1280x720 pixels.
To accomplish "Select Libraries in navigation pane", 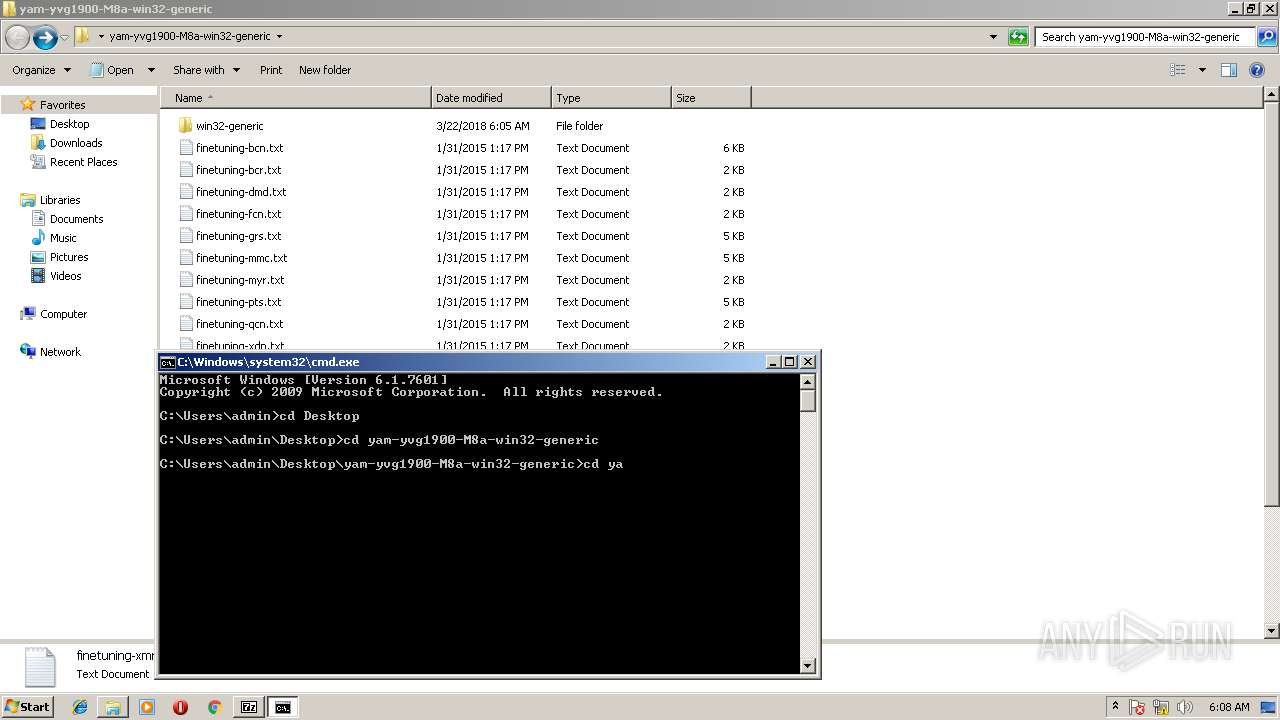I will click(59, 200).
